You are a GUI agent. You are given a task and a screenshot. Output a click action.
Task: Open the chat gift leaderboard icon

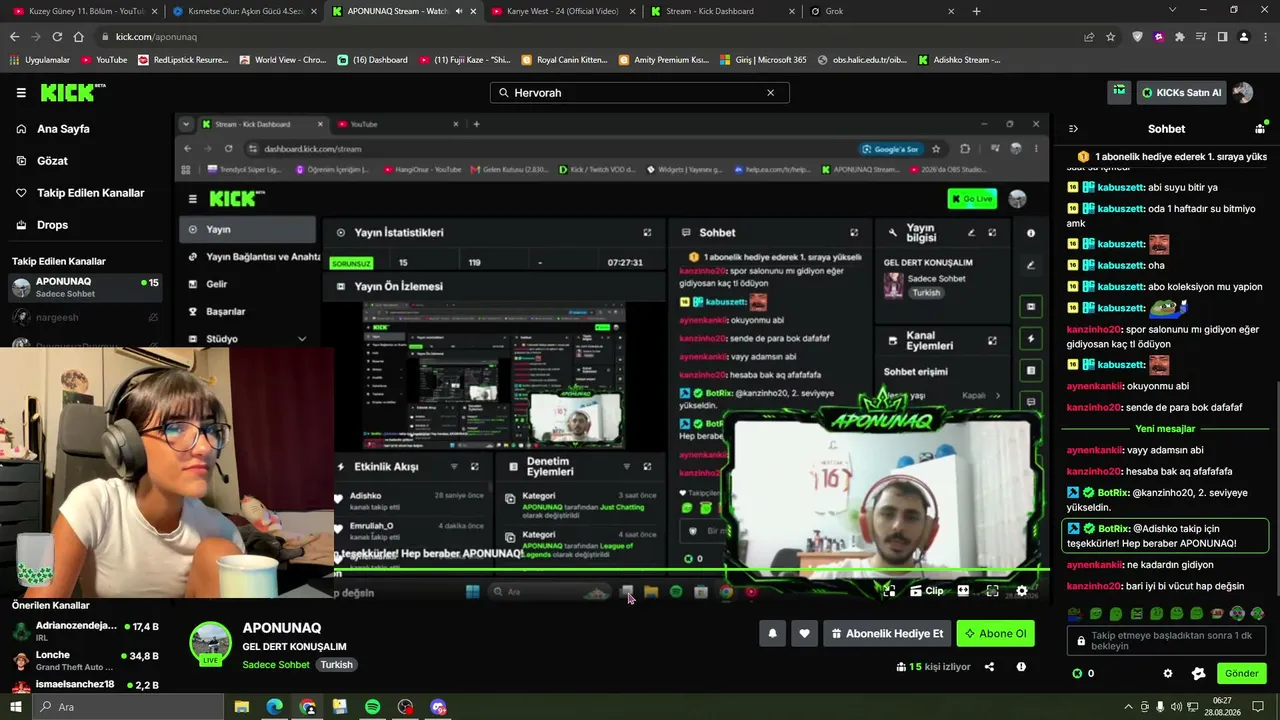[x=1260, y=129]
